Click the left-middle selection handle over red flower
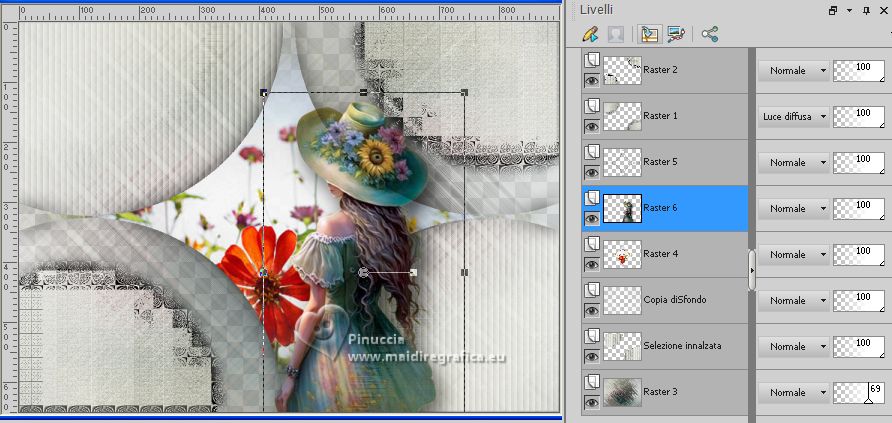 point(263,273)
